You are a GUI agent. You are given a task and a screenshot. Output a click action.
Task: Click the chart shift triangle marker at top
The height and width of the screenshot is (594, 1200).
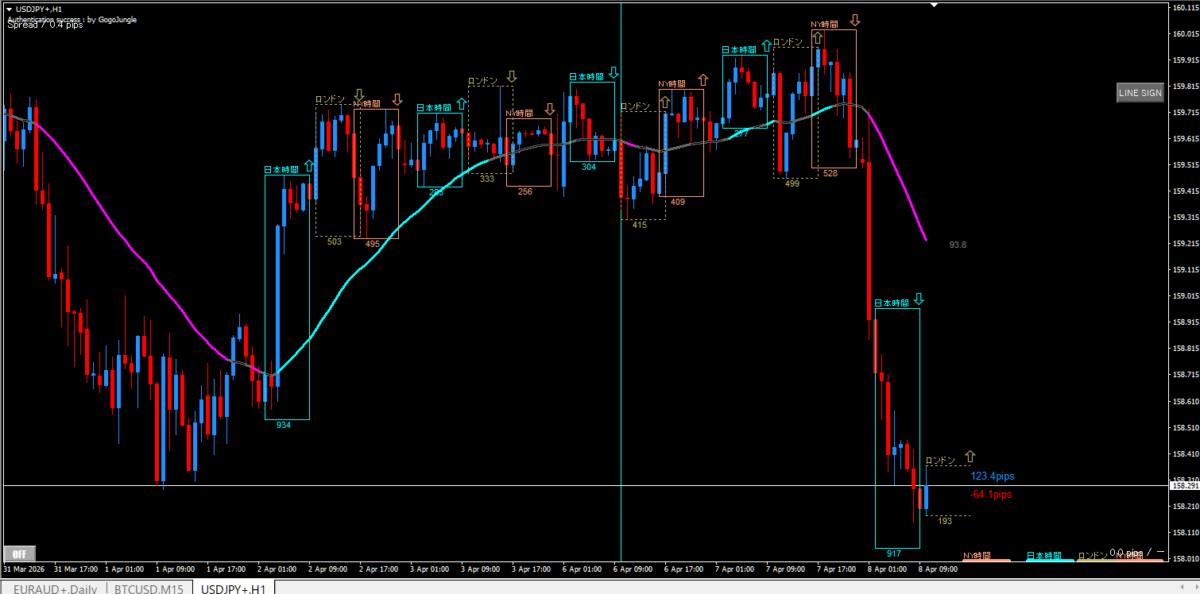click(x=934, y=5)
